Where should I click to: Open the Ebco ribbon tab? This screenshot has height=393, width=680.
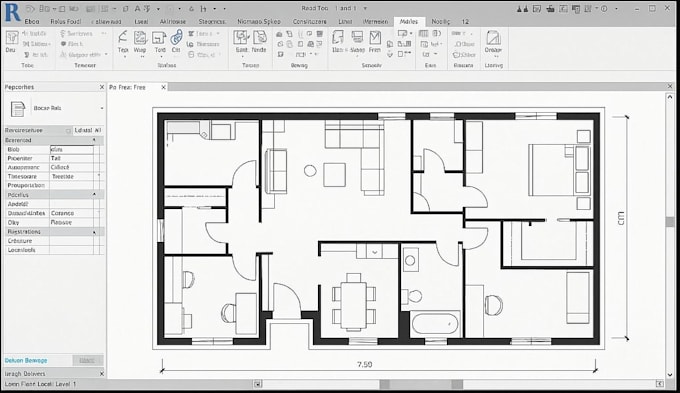click(32, 21)
